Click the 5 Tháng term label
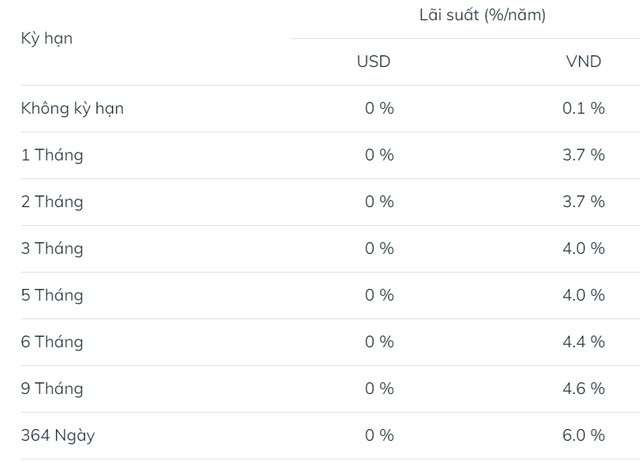Viewport: 640px width, 461px height. pyautogui.click(x=52, y=295)
